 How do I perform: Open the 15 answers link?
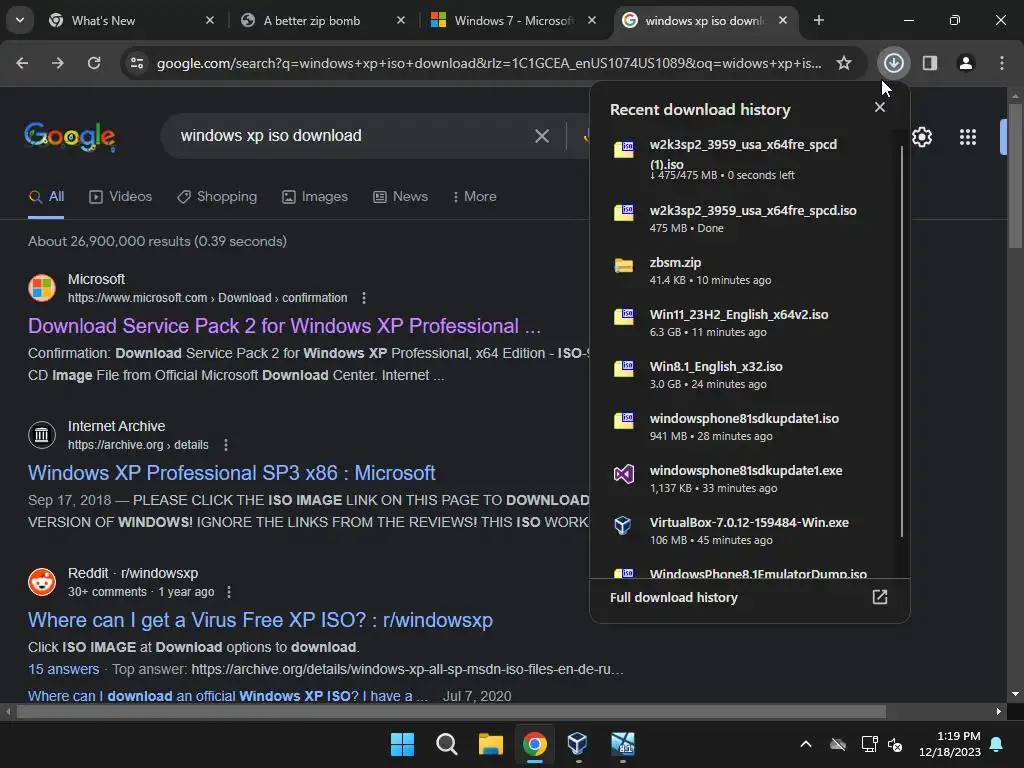point(63,669)
